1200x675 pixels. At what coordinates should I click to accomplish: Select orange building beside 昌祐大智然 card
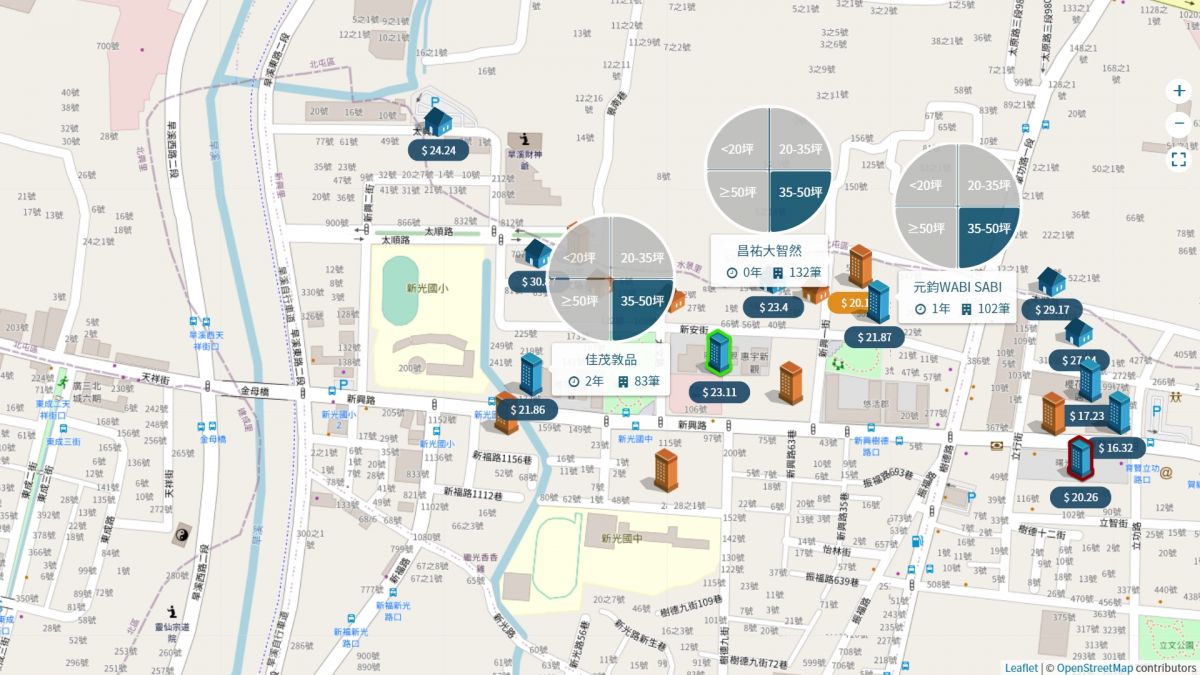[x=860, y=266]
